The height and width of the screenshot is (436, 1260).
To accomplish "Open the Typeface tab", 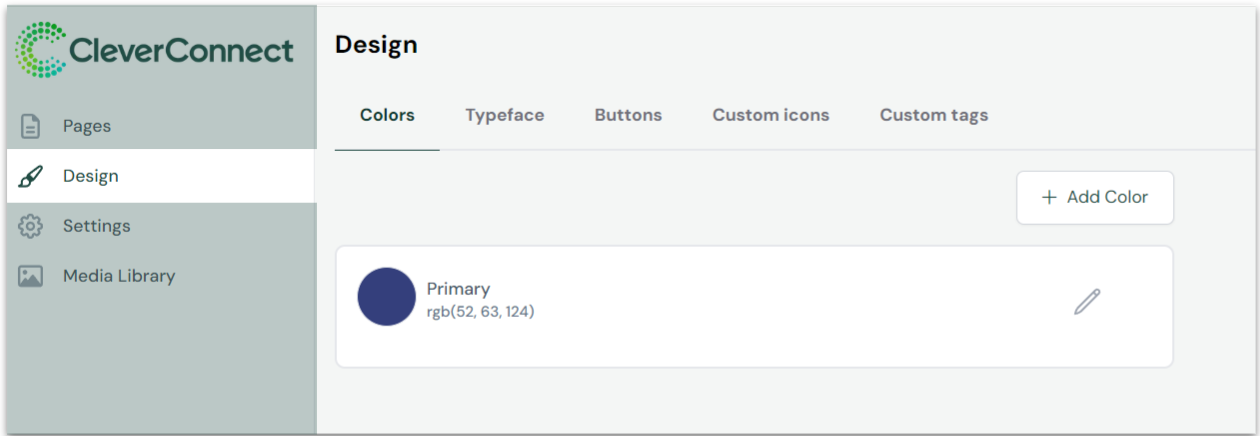I will (x=505, y=115).
